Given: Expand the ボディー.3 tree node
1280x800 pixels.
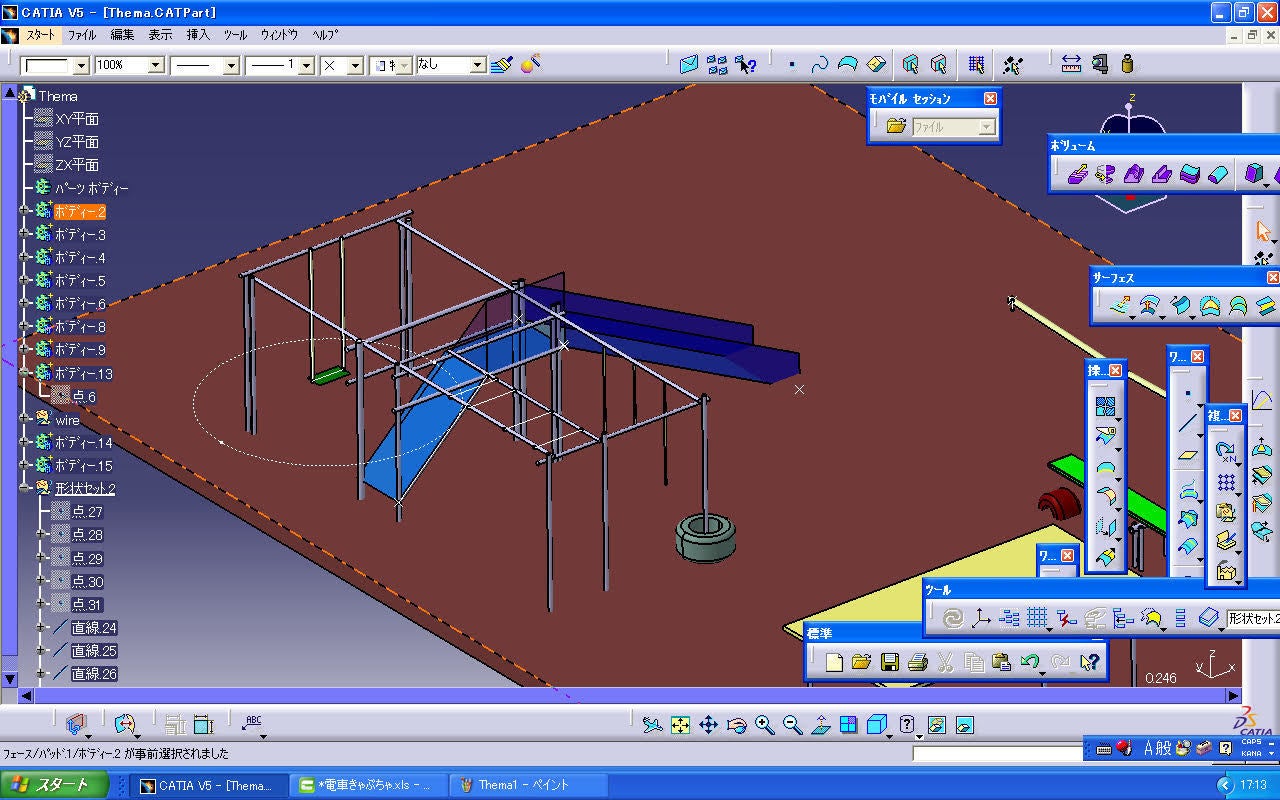Looking at the screenshot, I should point(25,234).
